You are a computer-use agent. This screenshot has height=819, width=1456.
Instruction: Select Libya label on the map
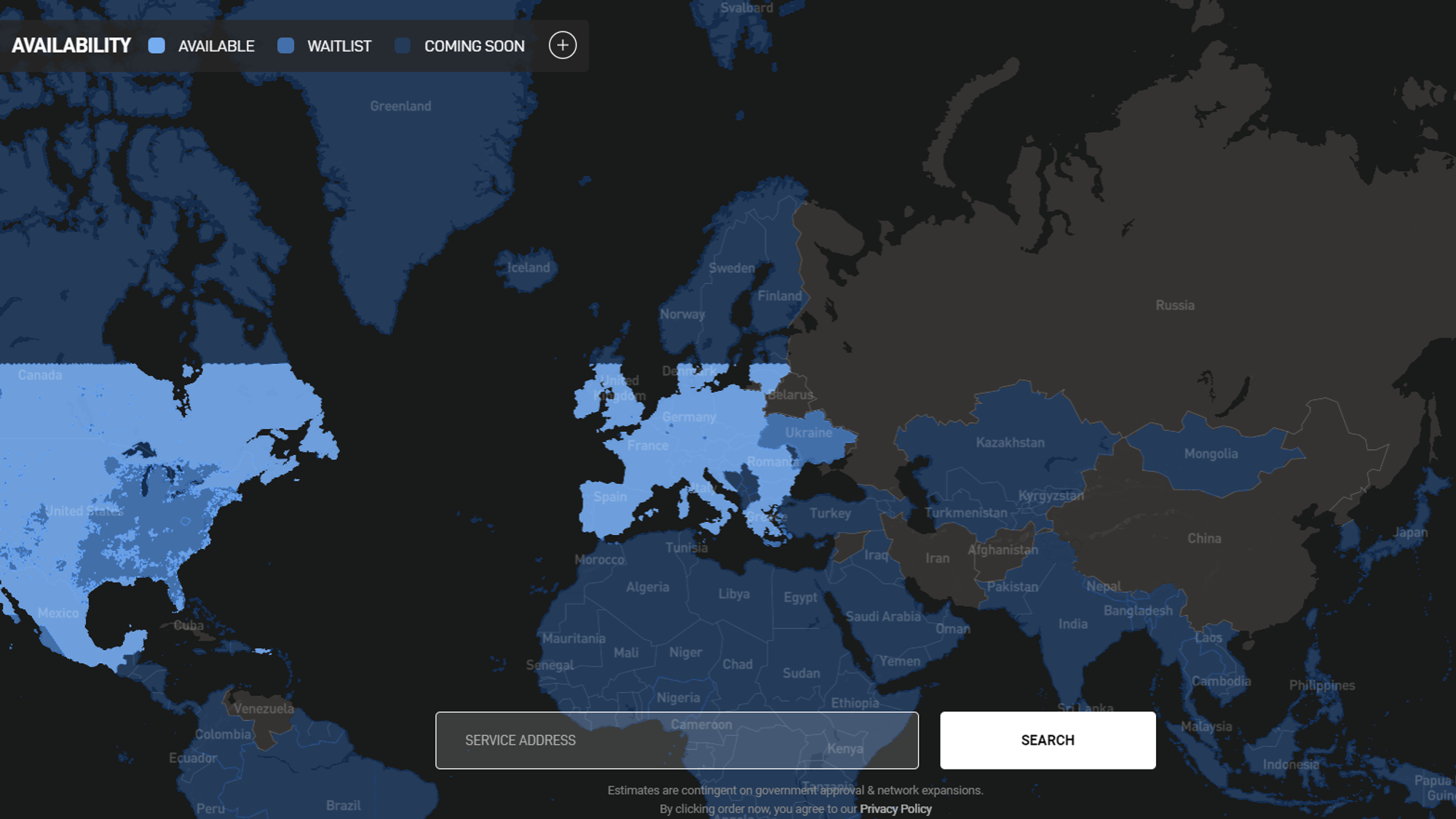pyautogui.click(x=734, y=594)
